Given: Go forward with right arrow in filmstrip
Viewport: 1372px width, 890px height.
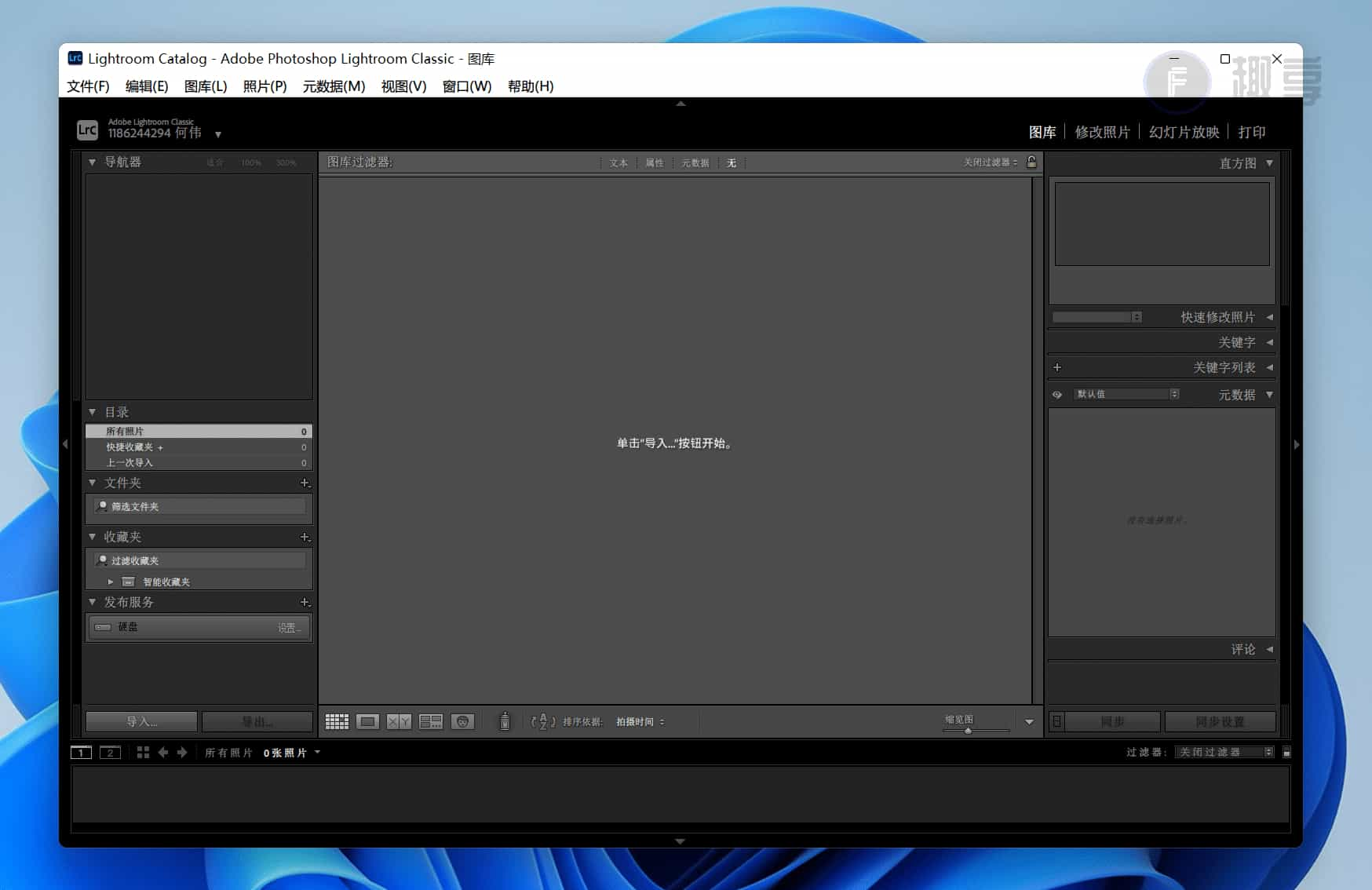Looking at the screenshot, I should tap(182, 753).
